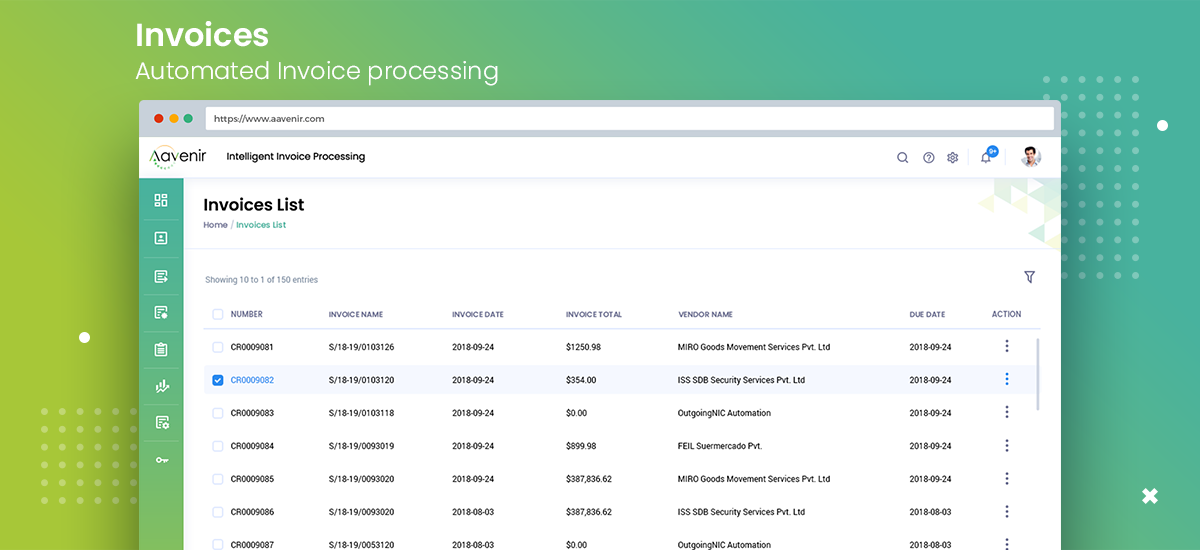
Task: Check the box for invoice CR0009083
Action: (x=218, y=413)
